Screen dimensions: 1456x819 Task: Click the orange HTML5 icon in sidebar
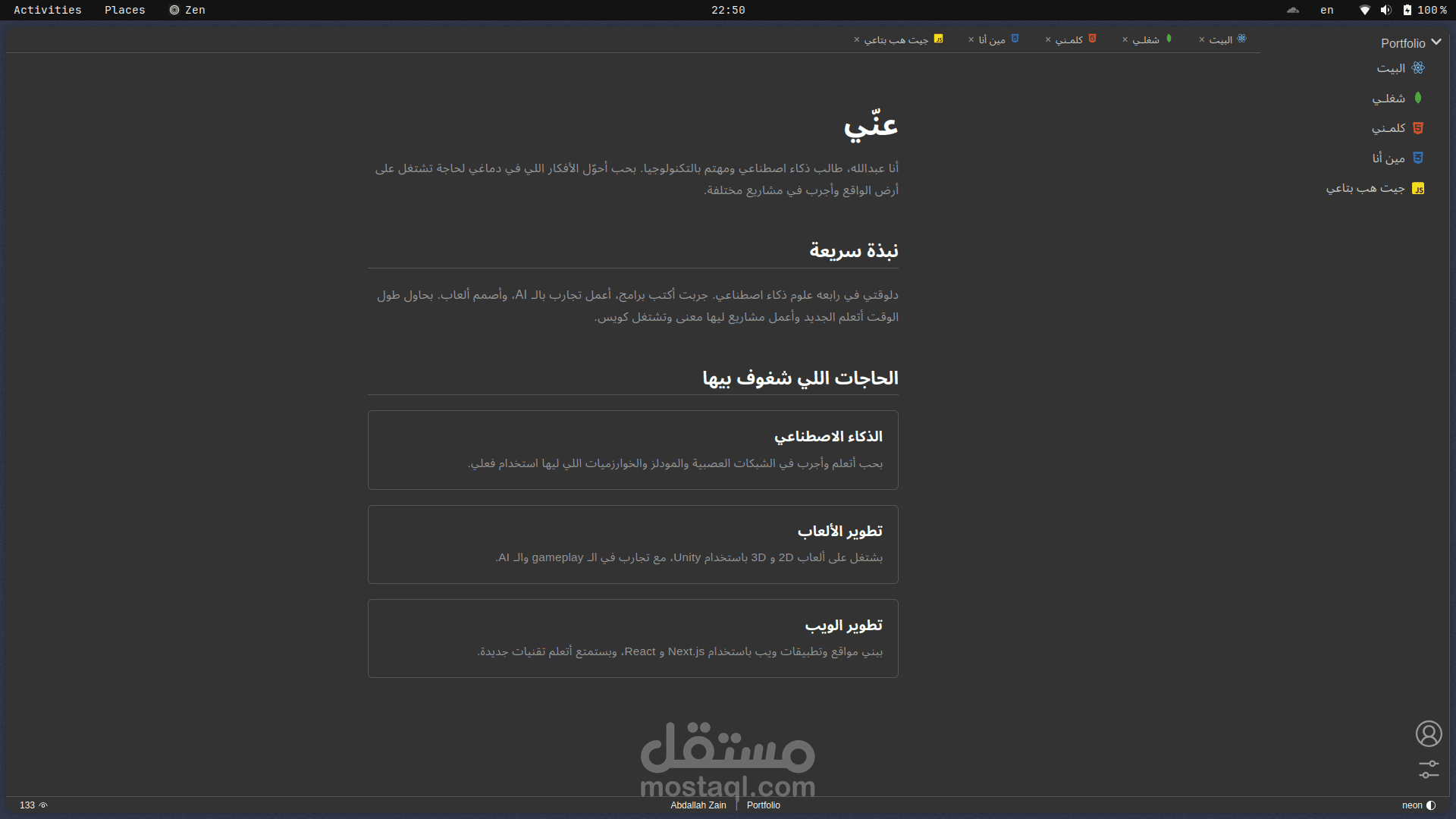tap(1418, 128)
